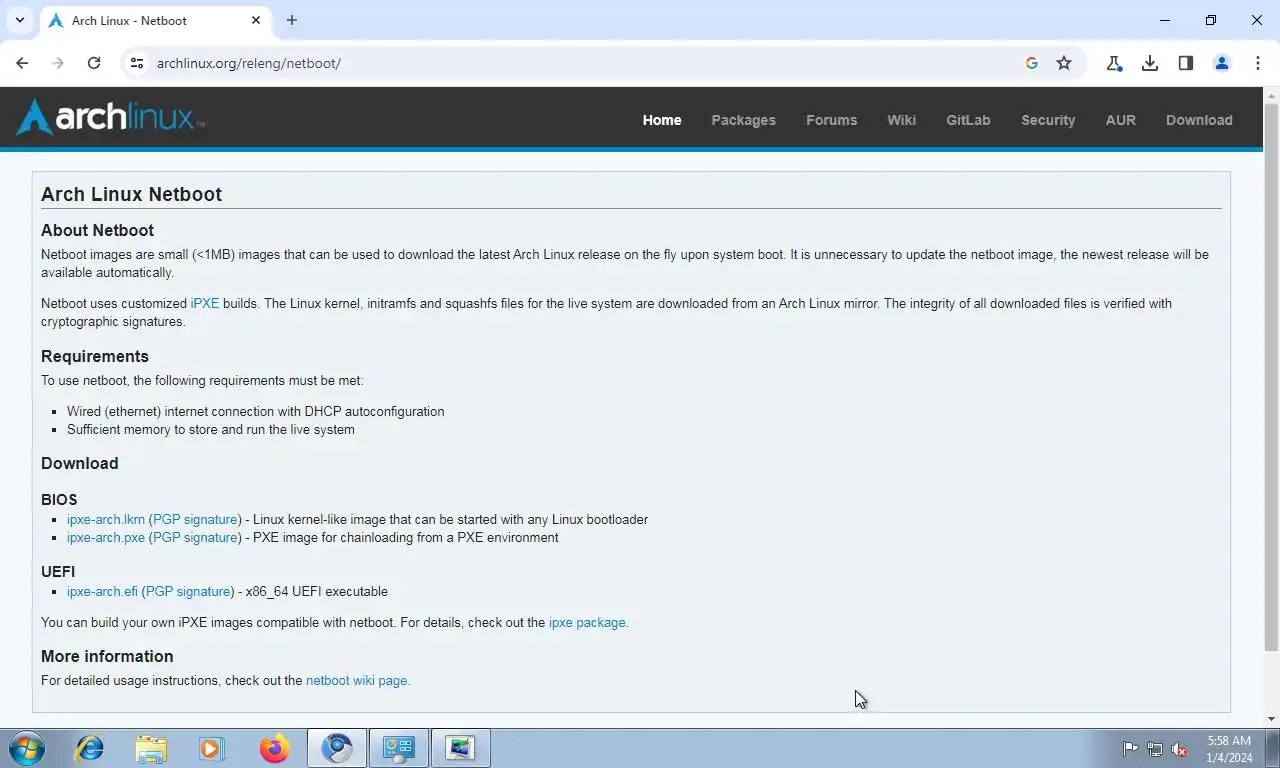Go back using the browser back arrow

click(x=22, y=63)
